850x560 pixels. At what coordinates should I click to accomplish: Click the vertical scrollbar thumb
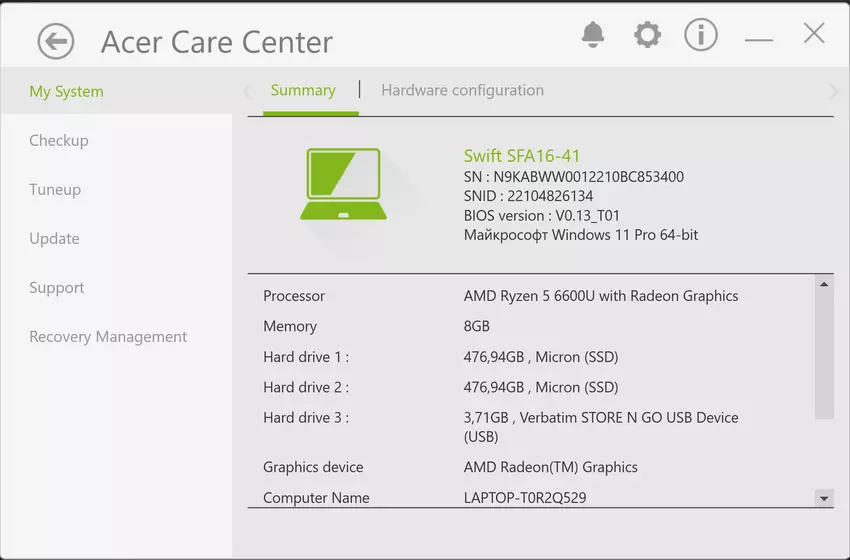824,355
